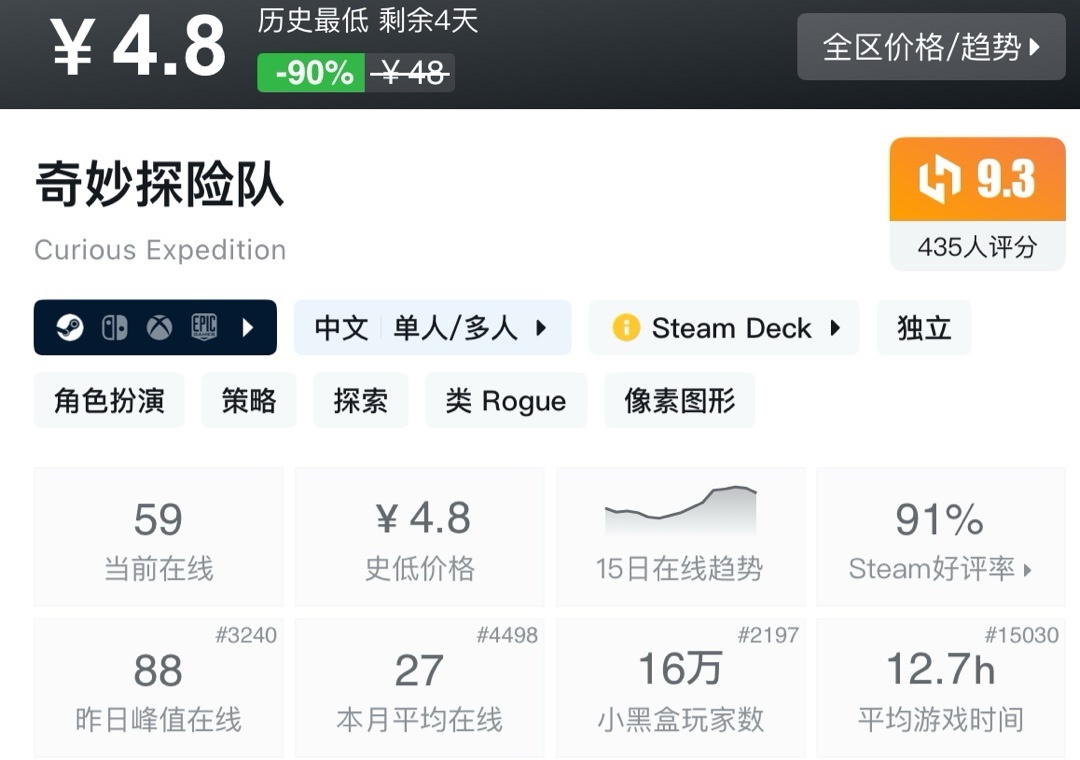This screenshot has height=760, width=1080.
Task: Select the 独立 indie tag
Action: (x=924, y=328)
